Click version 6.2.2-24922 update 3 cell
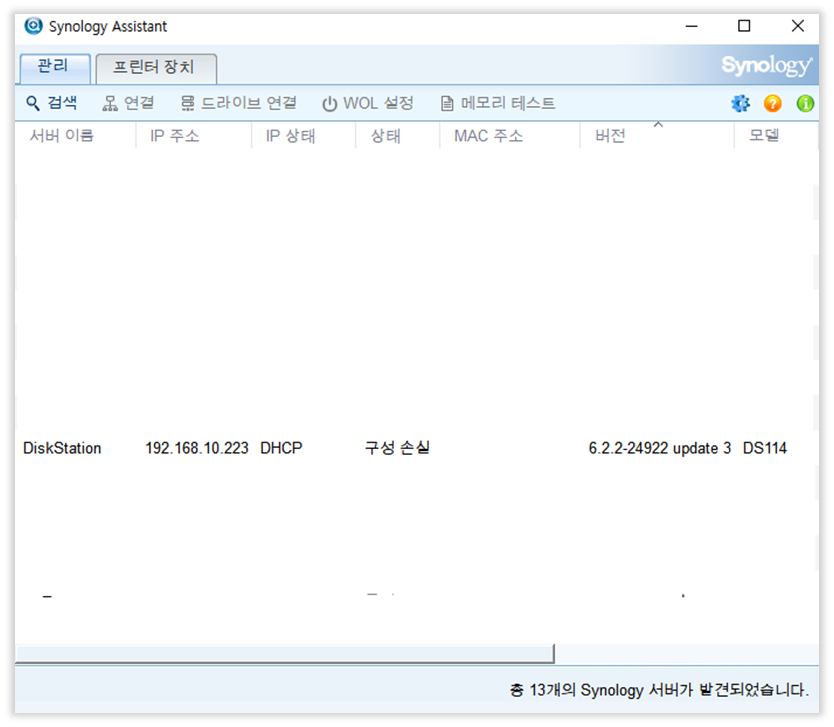 click(660, 448)
